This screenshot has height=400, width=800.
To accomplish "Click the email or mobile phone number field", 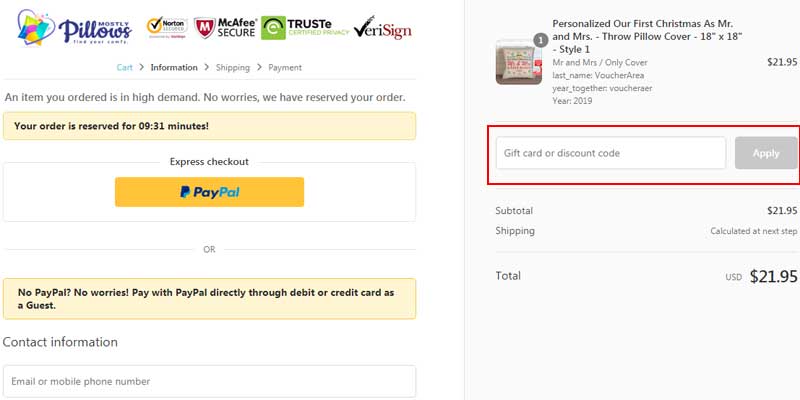I will [x=209, y=381].
